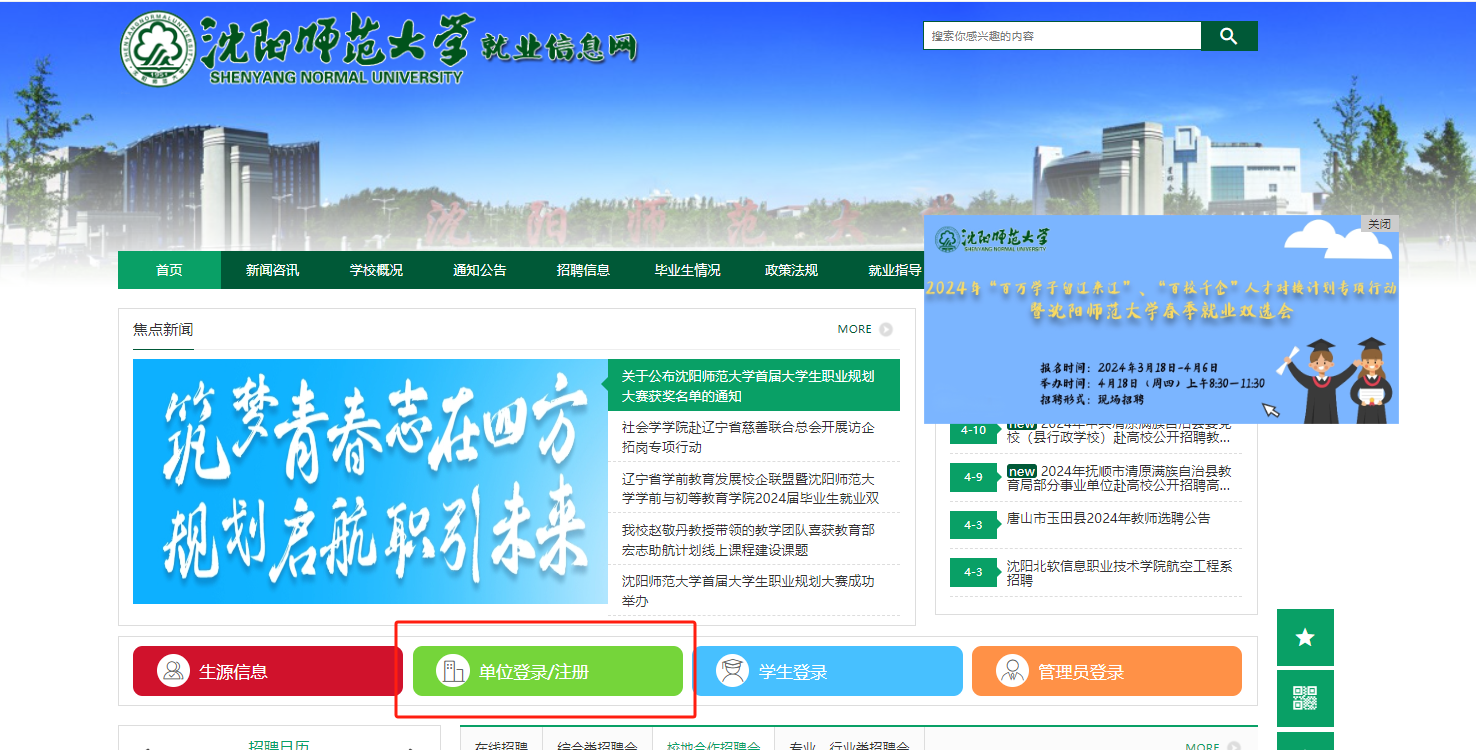Click the 4-3 badge beside 沈阳北软 notice
Image resolution: width=1476 pixels, height=750 pixels.
(973, 572)
